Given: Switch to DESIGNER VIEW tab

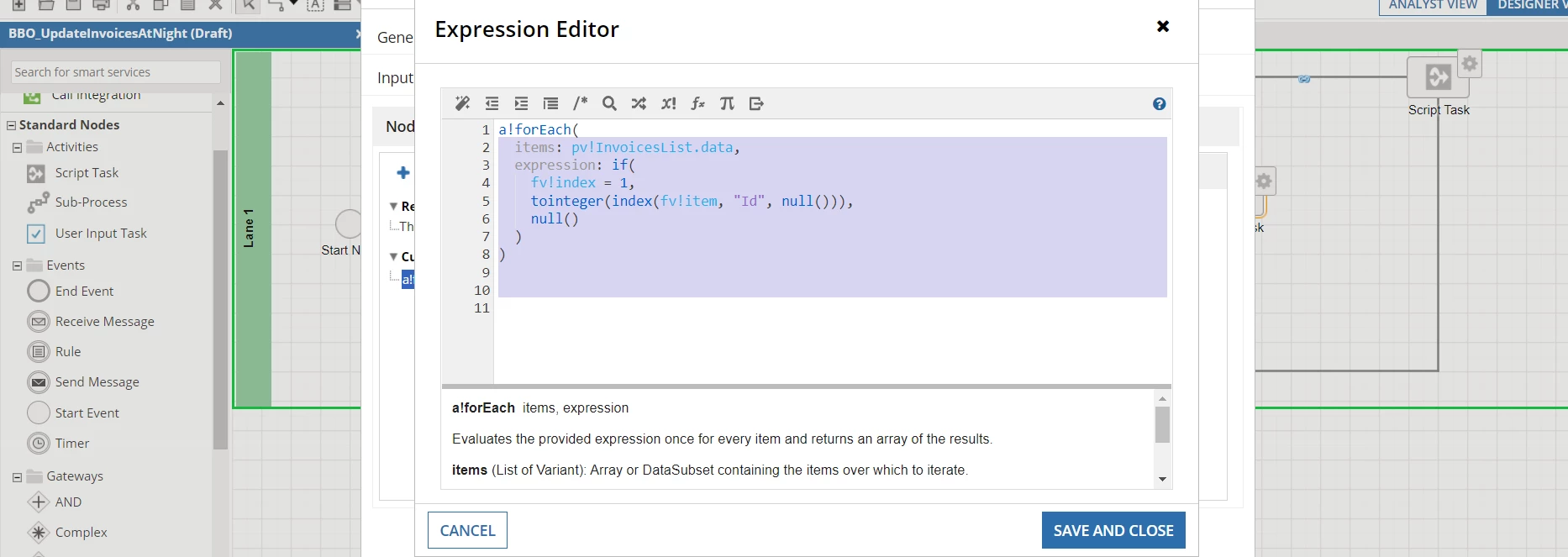Looking at the screenshot, I should coord(1528,6).
